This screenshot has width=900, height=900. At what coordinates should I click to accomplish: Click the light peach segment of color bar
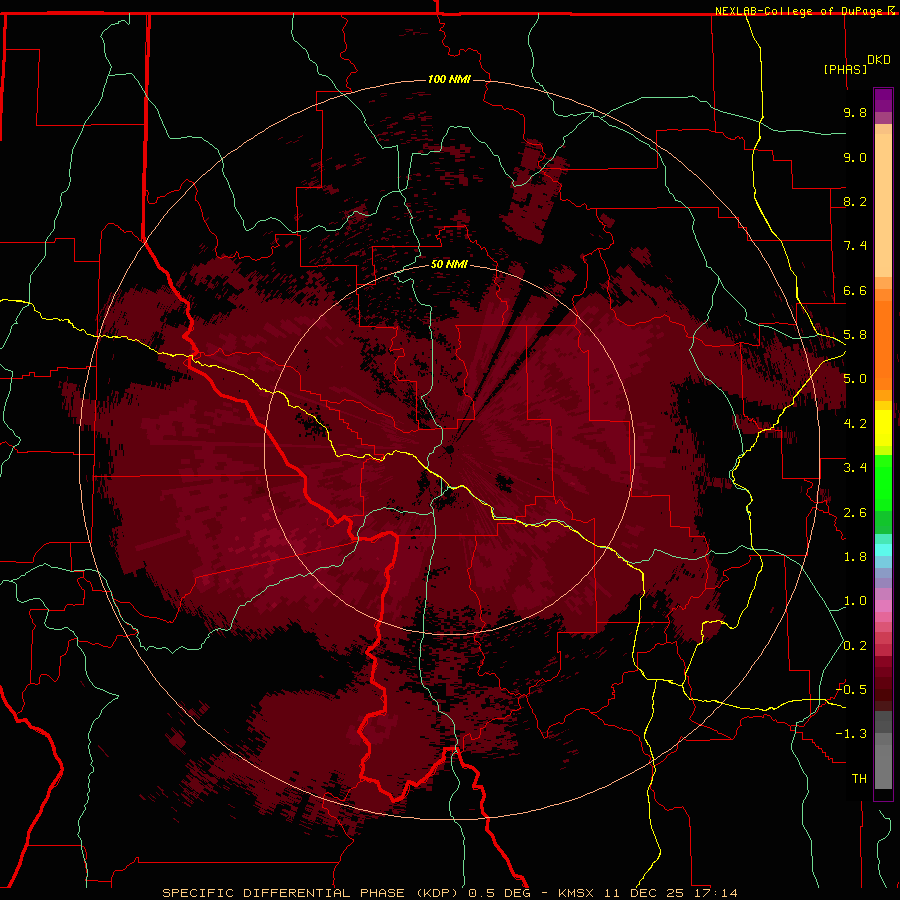[883, 205]
